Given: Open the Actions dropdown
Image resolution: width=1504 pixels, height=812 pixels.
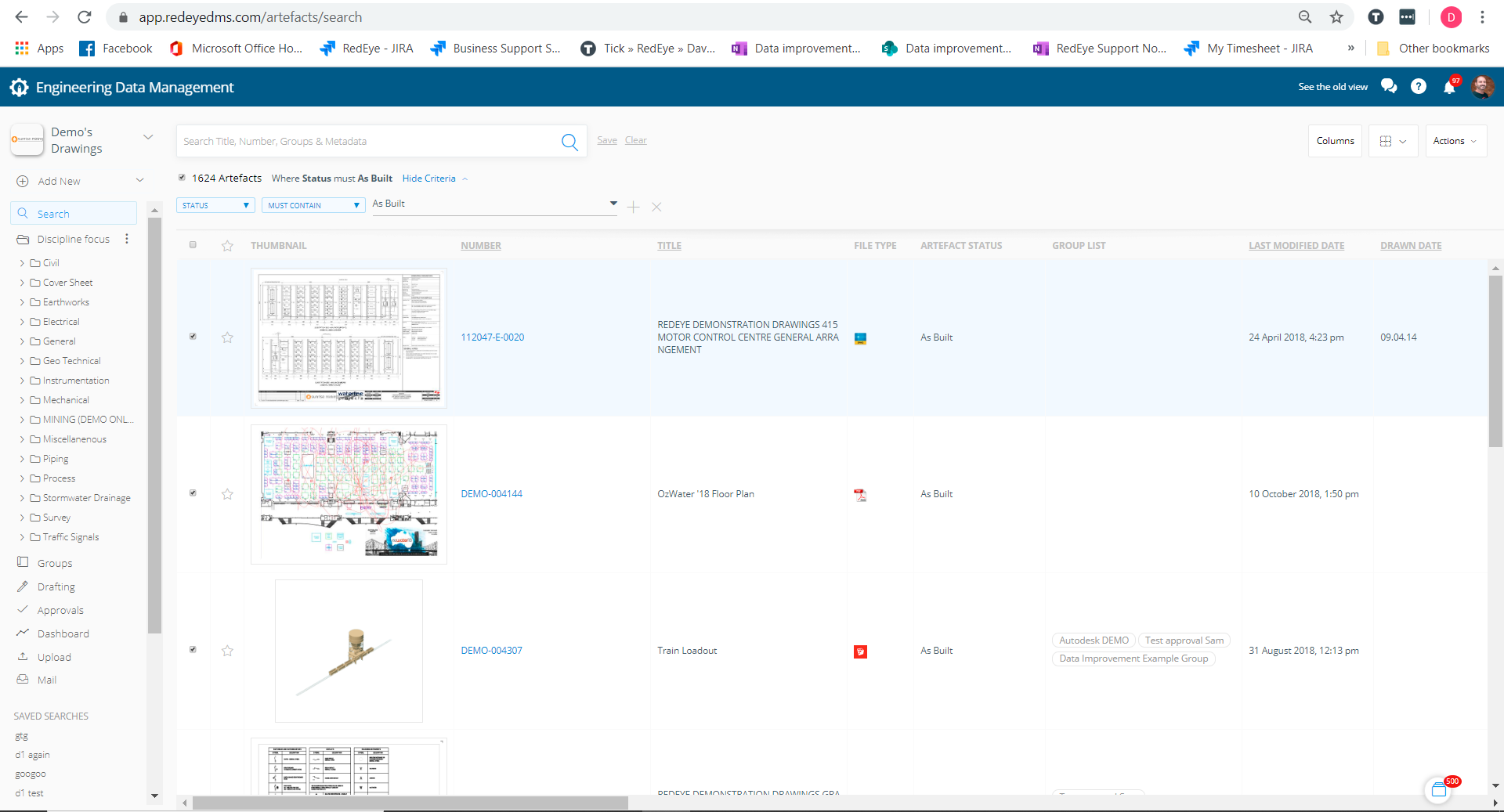Looking at the screenshot, I should [1455, 141].
